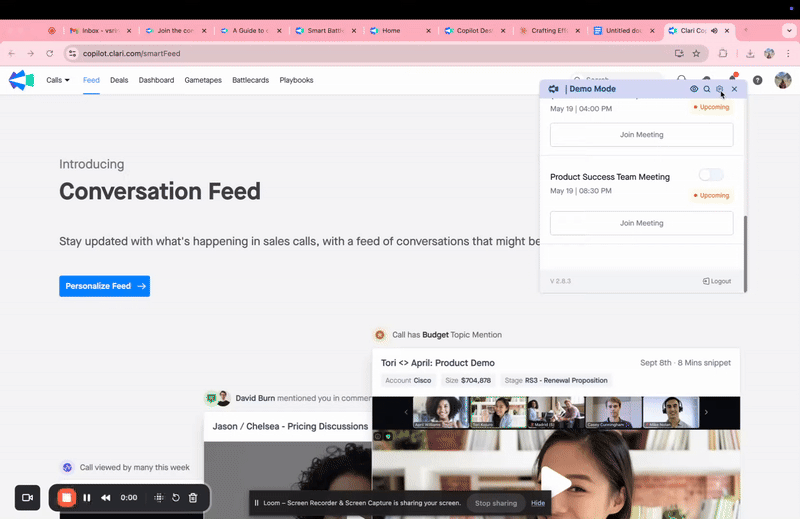Click the Personalize Feed button

[105, 286]
